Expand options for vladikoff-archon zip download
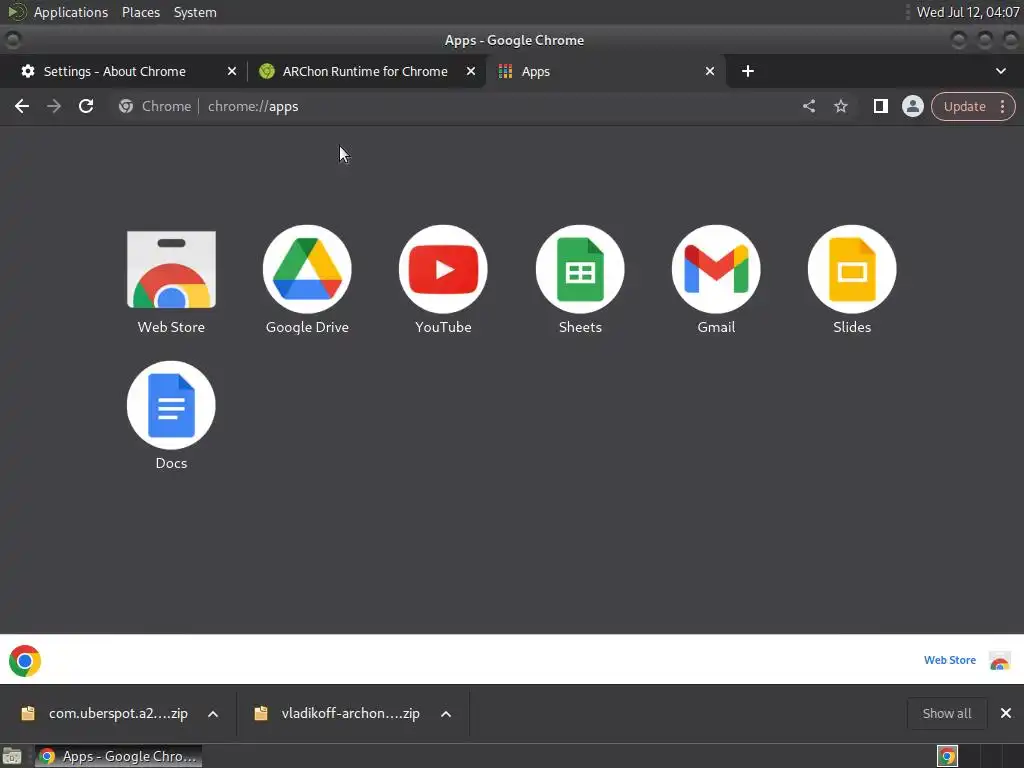1024x768 pixels. coord(446,714)
